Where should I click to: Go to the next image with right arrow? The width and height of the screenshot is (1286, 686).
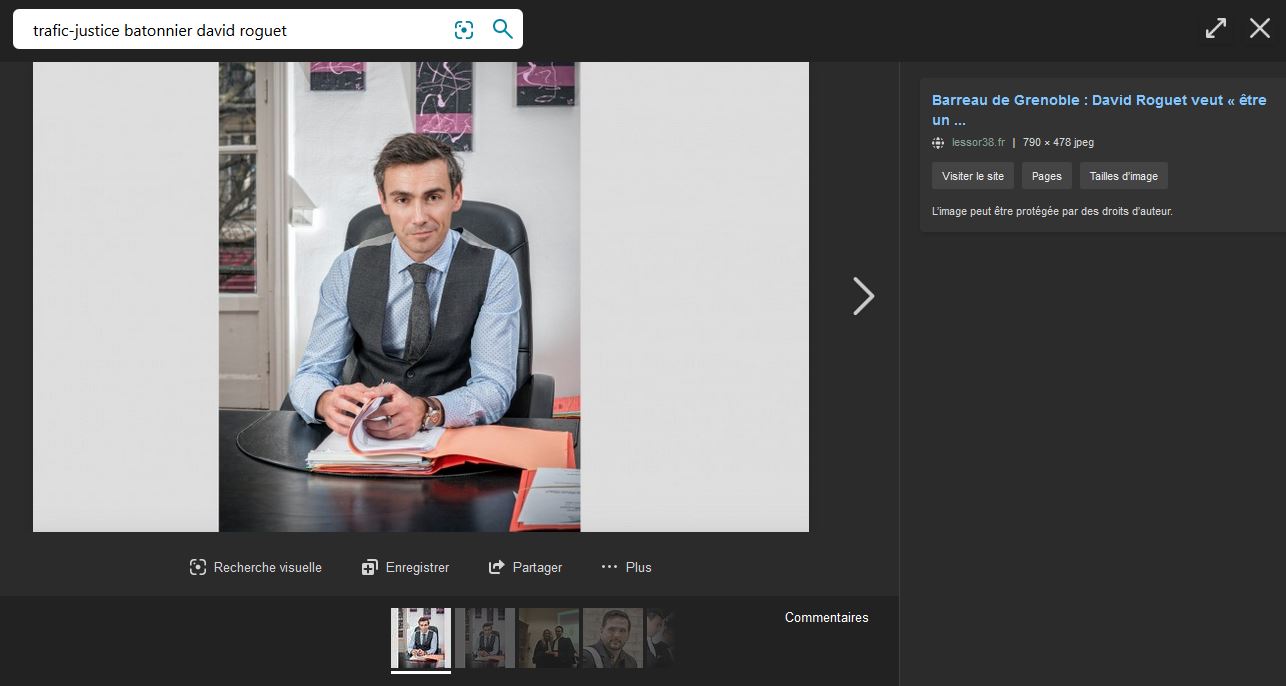coord(863,296)
